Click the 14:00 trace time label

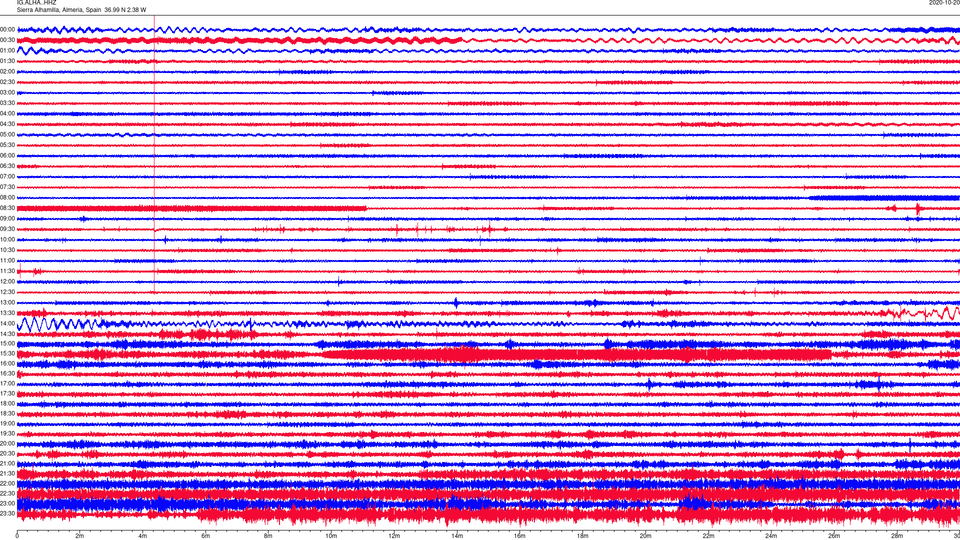point(8,323)
